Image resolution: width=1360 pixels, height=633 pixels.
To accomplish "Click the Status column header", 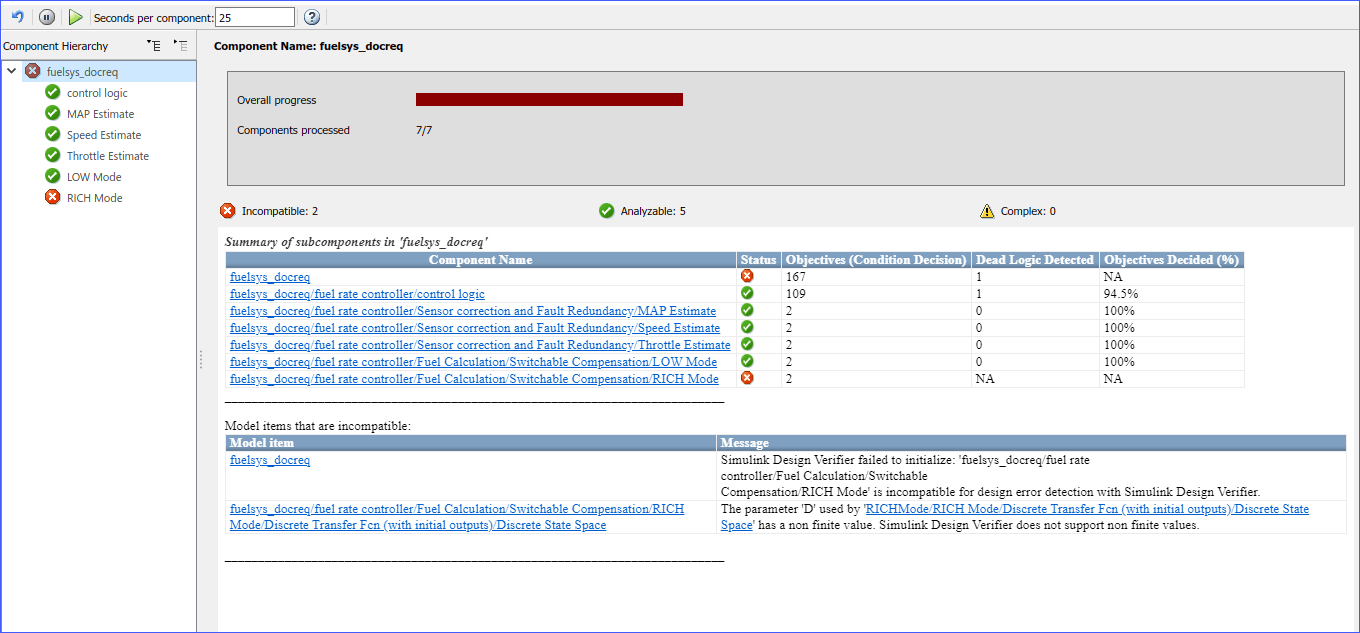I will pos(759,260).
